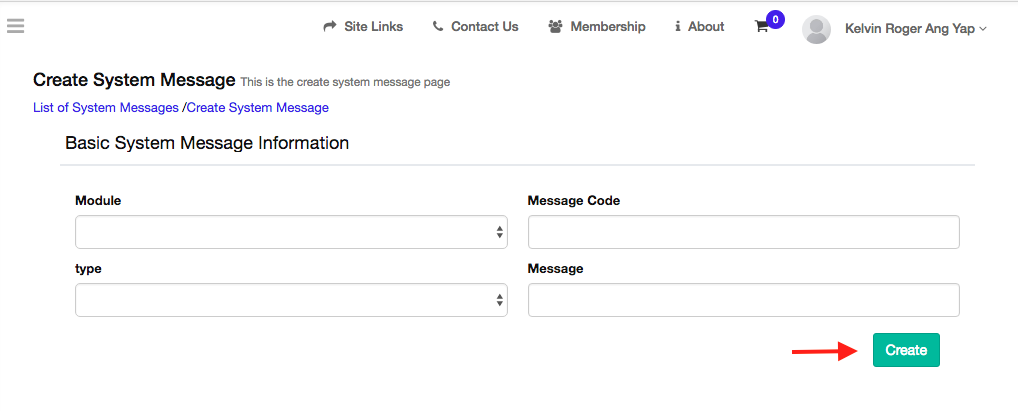The image size is (1018, 411).
Task: Click the phone icon beside Contact Us
Action: click(438, 27)
